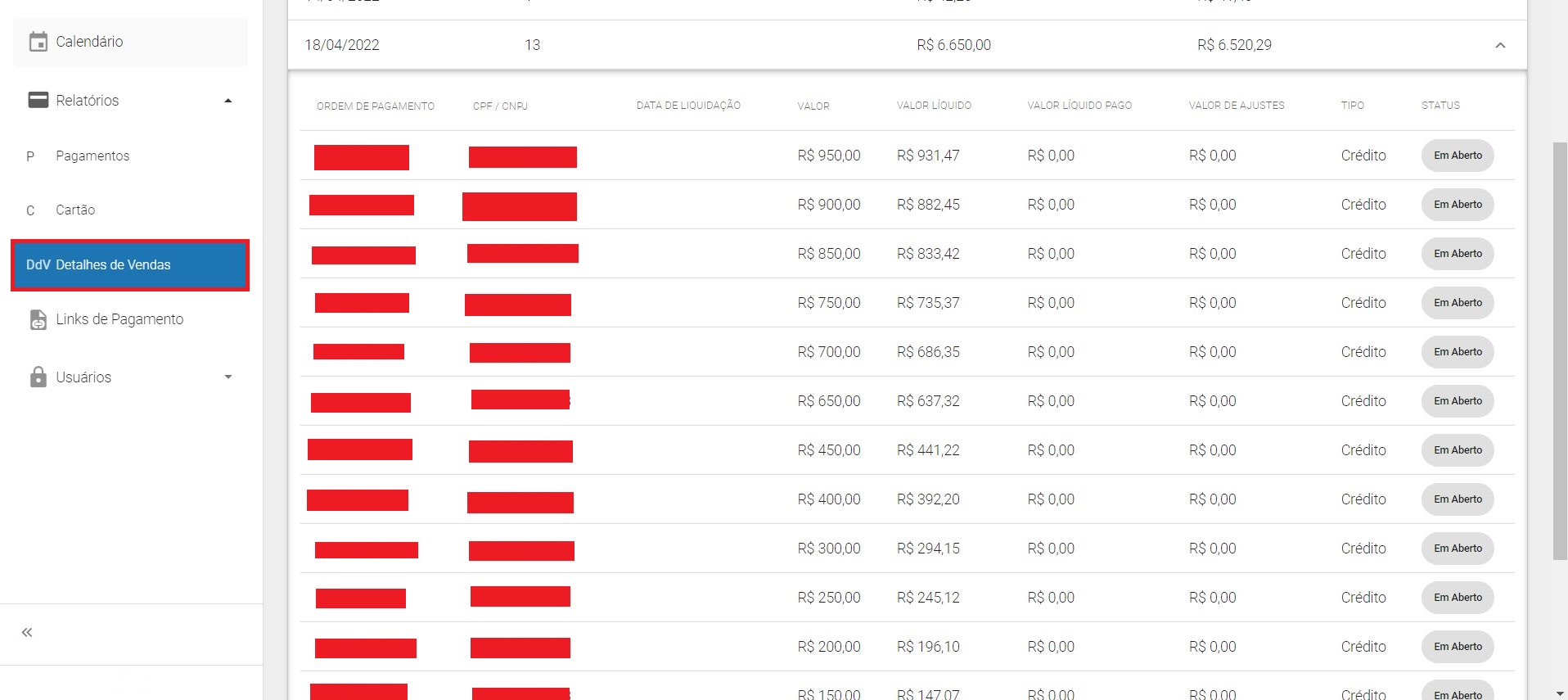Select Detalhes de Vendas menu item
The width and height of the screenshot is (1568, 700).
[113, 265]
